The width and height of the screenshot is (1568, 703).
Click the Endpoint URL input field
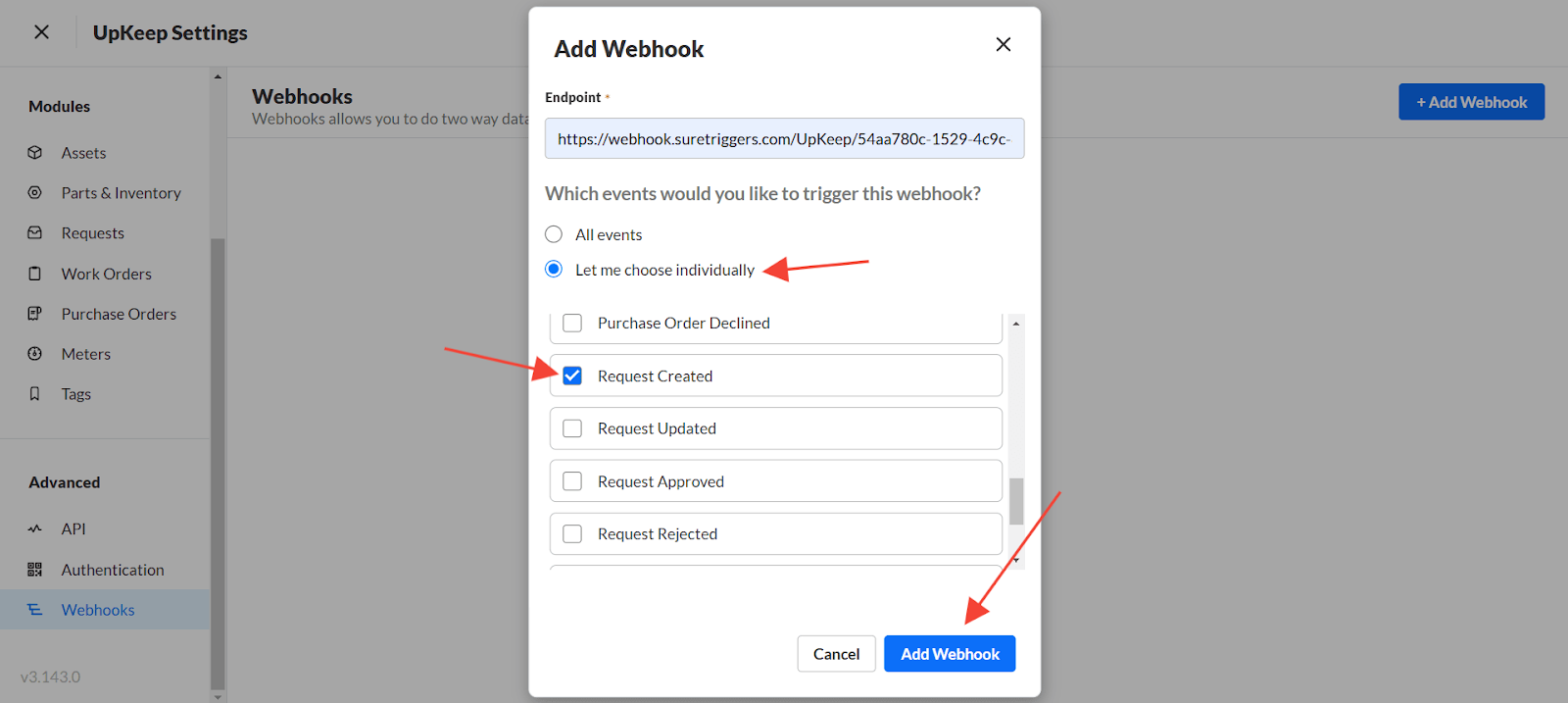784,138
